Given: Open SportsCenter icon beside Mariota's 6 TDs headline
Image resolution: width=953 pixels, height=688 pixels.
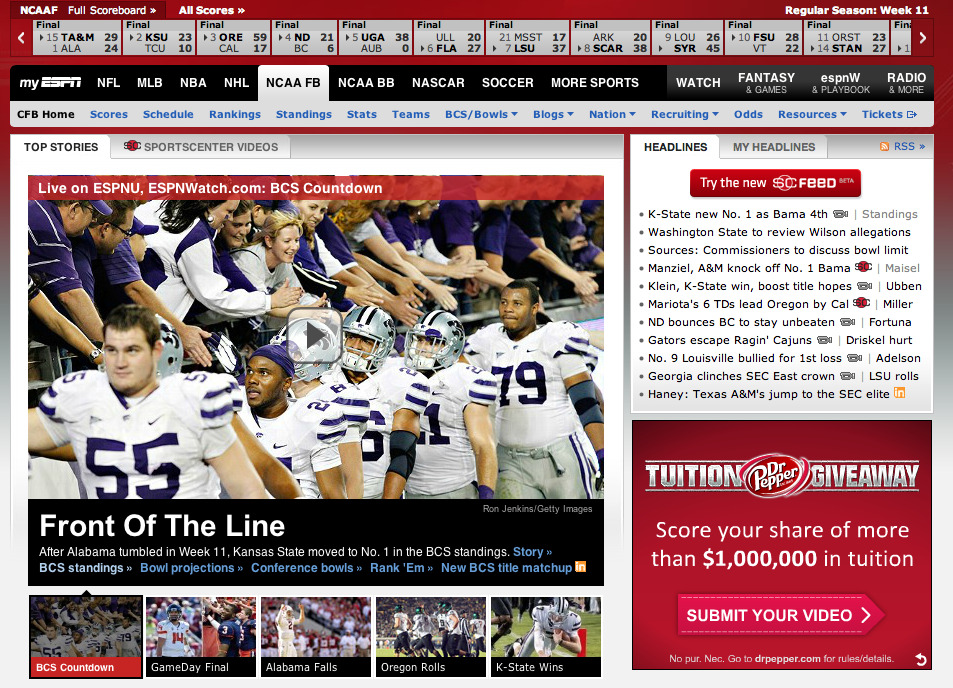Looking at the screenshot, I should [x=861, y=303].
